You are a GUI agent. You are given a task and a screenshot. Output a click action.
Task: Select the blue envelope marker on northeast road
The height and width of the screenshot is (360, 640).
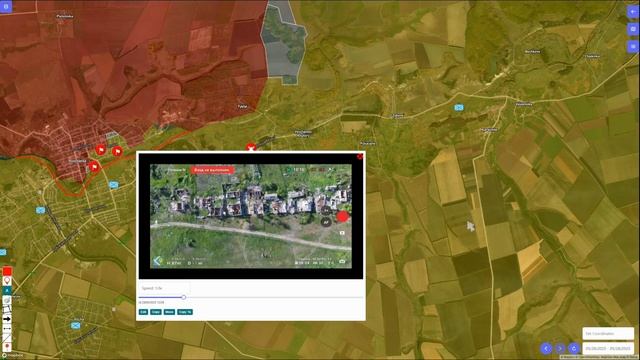(x=459, y=107)
